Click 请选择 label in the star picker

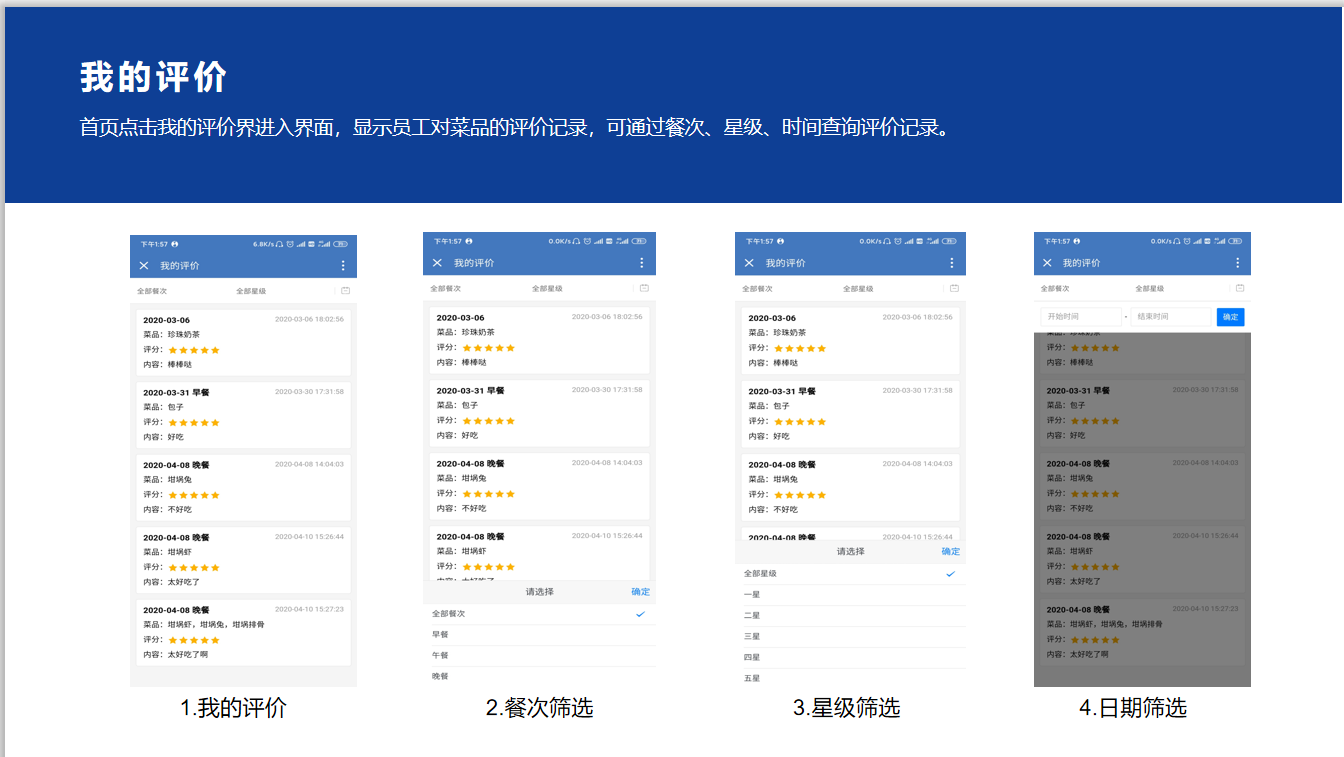(850, 552)
